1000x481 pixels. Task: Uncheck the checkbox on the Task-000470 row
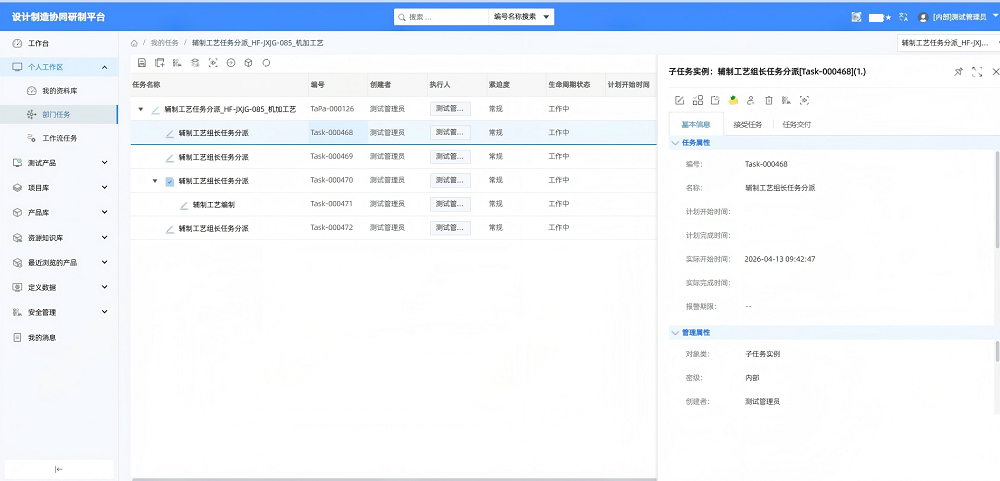[170, 181]
